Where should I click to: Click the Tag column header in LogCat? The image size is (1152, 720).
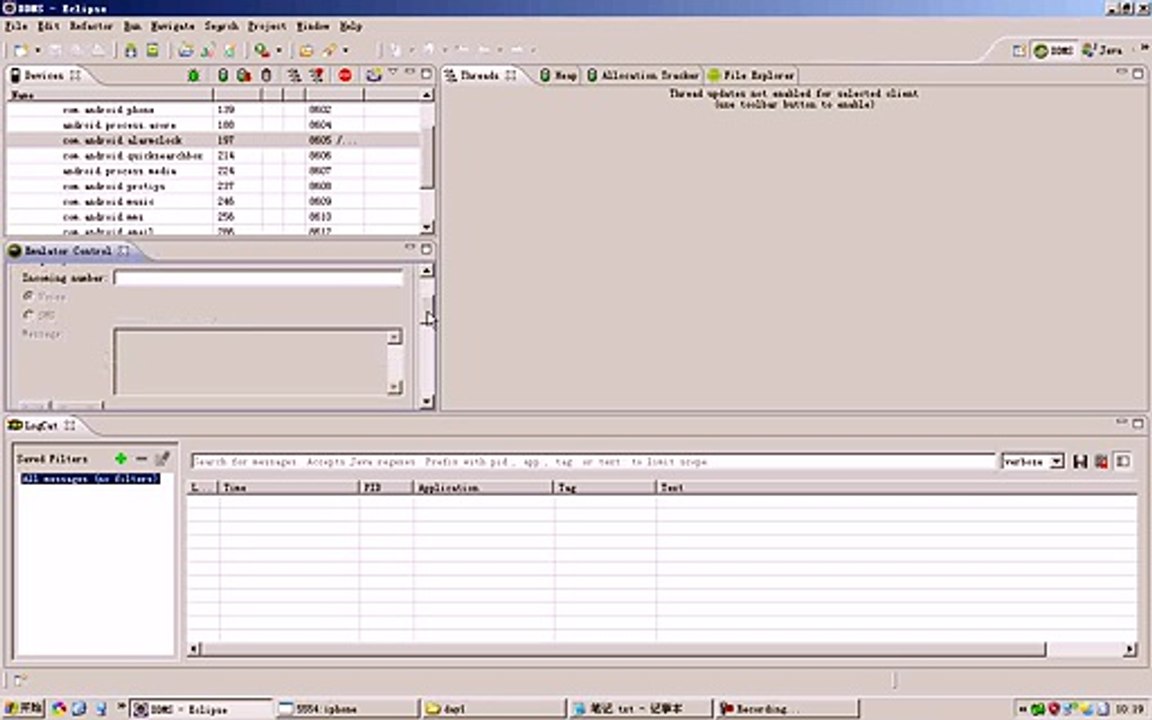click(605, 487)
